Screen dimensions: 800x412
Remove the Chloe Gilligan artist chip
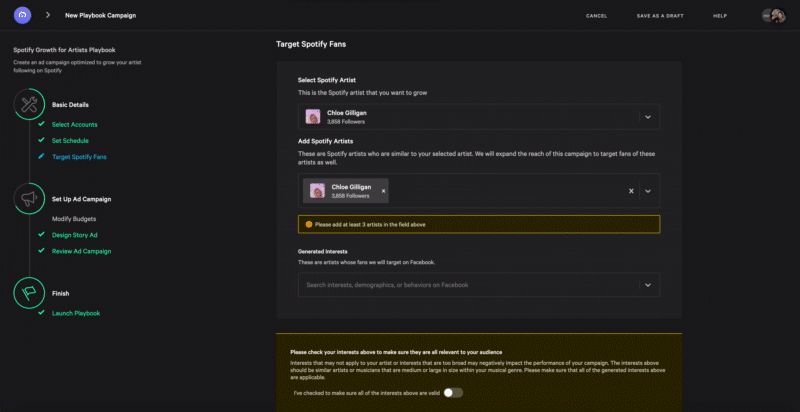(383, 190)
